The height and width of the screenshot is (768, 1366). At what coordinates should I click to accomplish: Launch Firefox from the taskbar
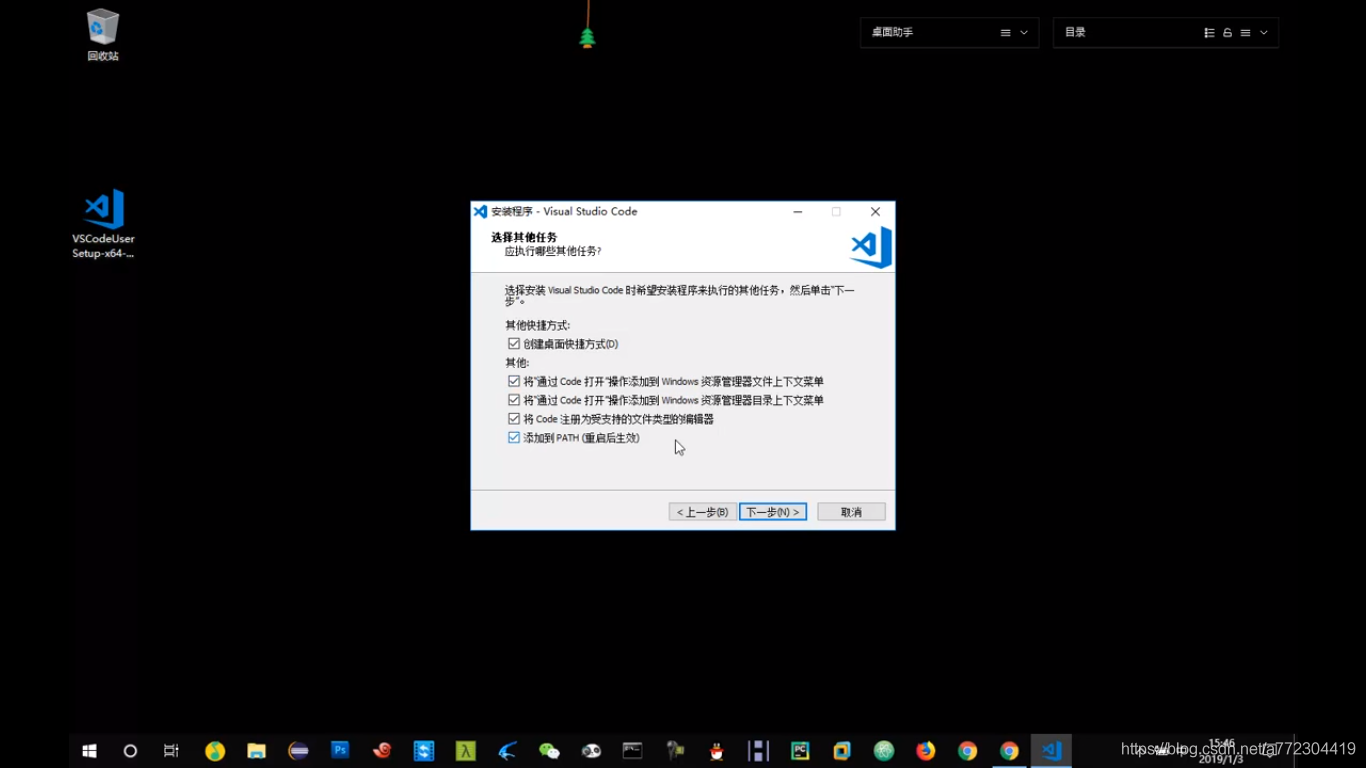click(x=926, y=751)
